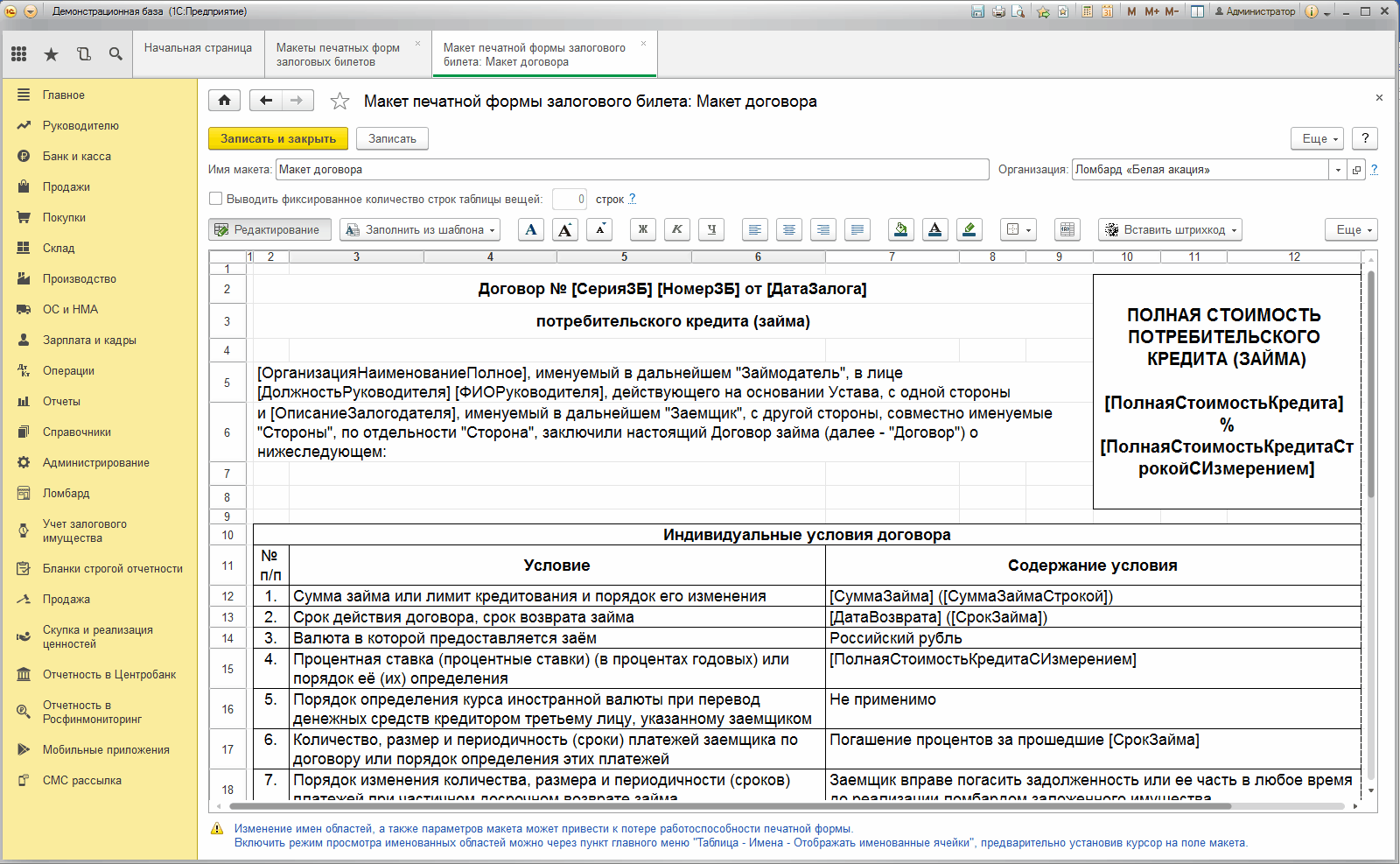Open the Ломбард section in the sidebar
Screen dimensions: 1400x864
(66, 494)
